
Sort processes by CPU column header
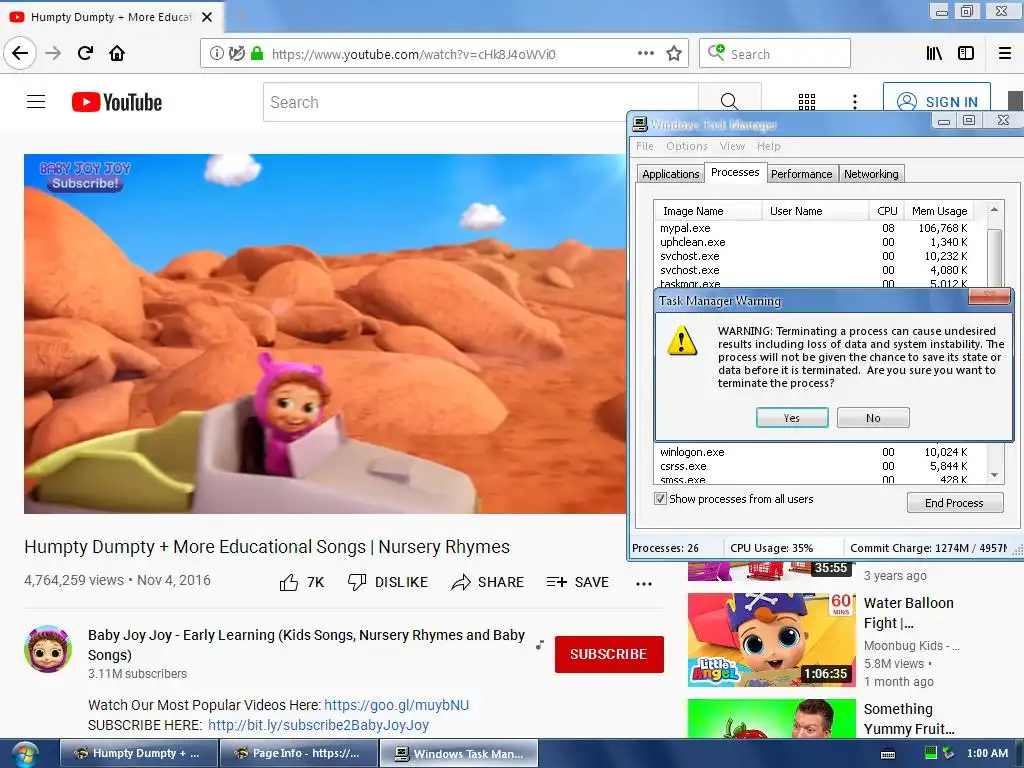click(887, 211)
